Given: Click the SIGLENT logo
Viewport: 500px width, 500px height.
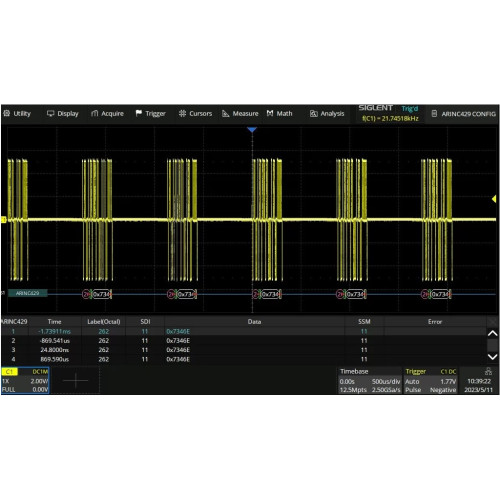Looking at the screenshot, I should coord(376,108).
